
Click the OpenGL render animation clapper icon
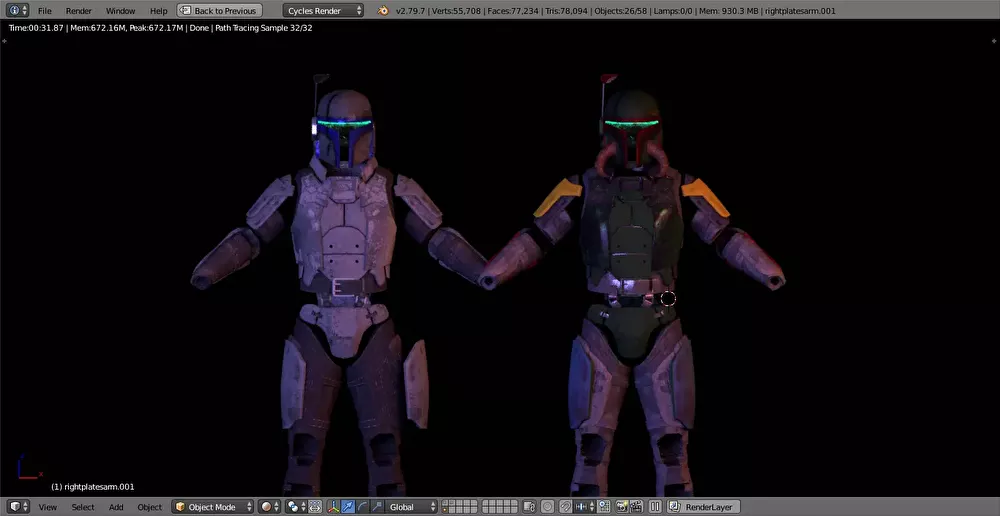point(636,507)
